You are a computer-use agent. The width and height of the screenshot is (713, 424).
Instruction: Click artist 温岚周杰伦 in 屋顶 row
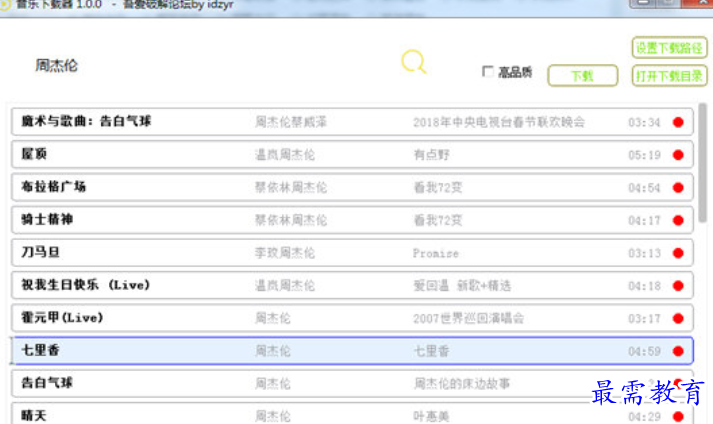click(285, 155)
